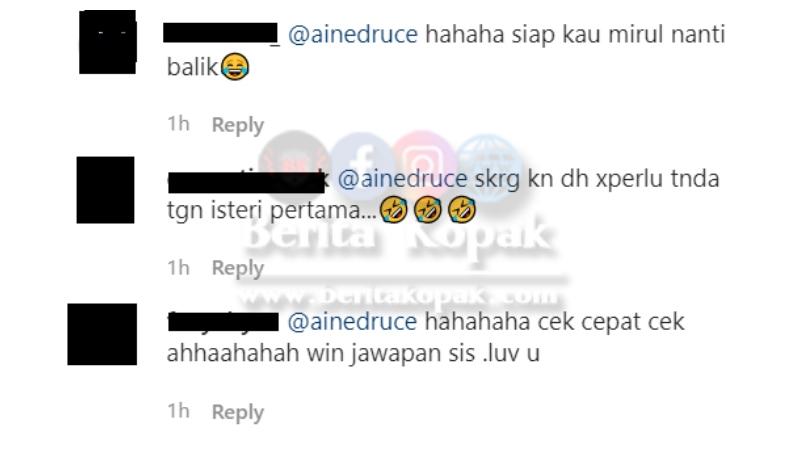Open the profile picture beside the "win jawapan" comment
800x468 pixels.
point(102,334)
